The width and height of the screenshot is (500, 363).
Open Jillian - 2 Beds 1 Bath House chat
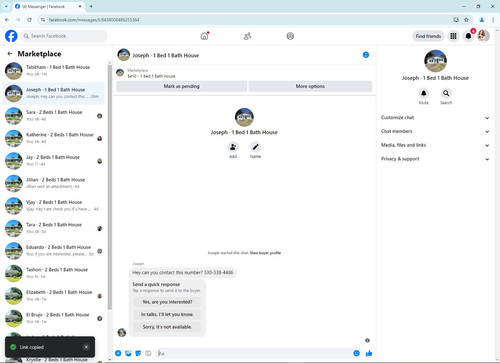[x=54, y=183]
